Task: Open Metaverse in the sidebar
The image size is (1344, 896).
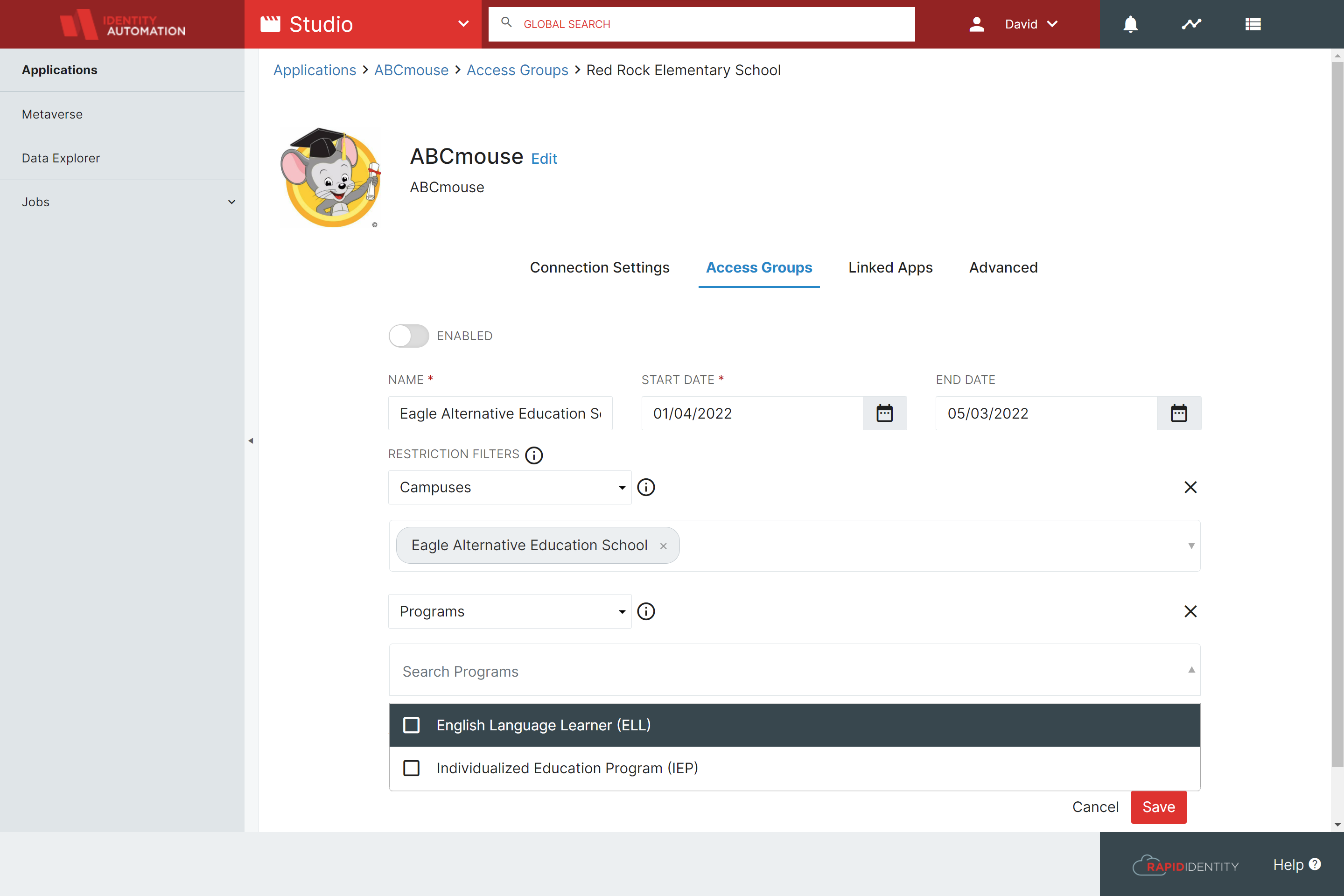Action: coord(122,114)
